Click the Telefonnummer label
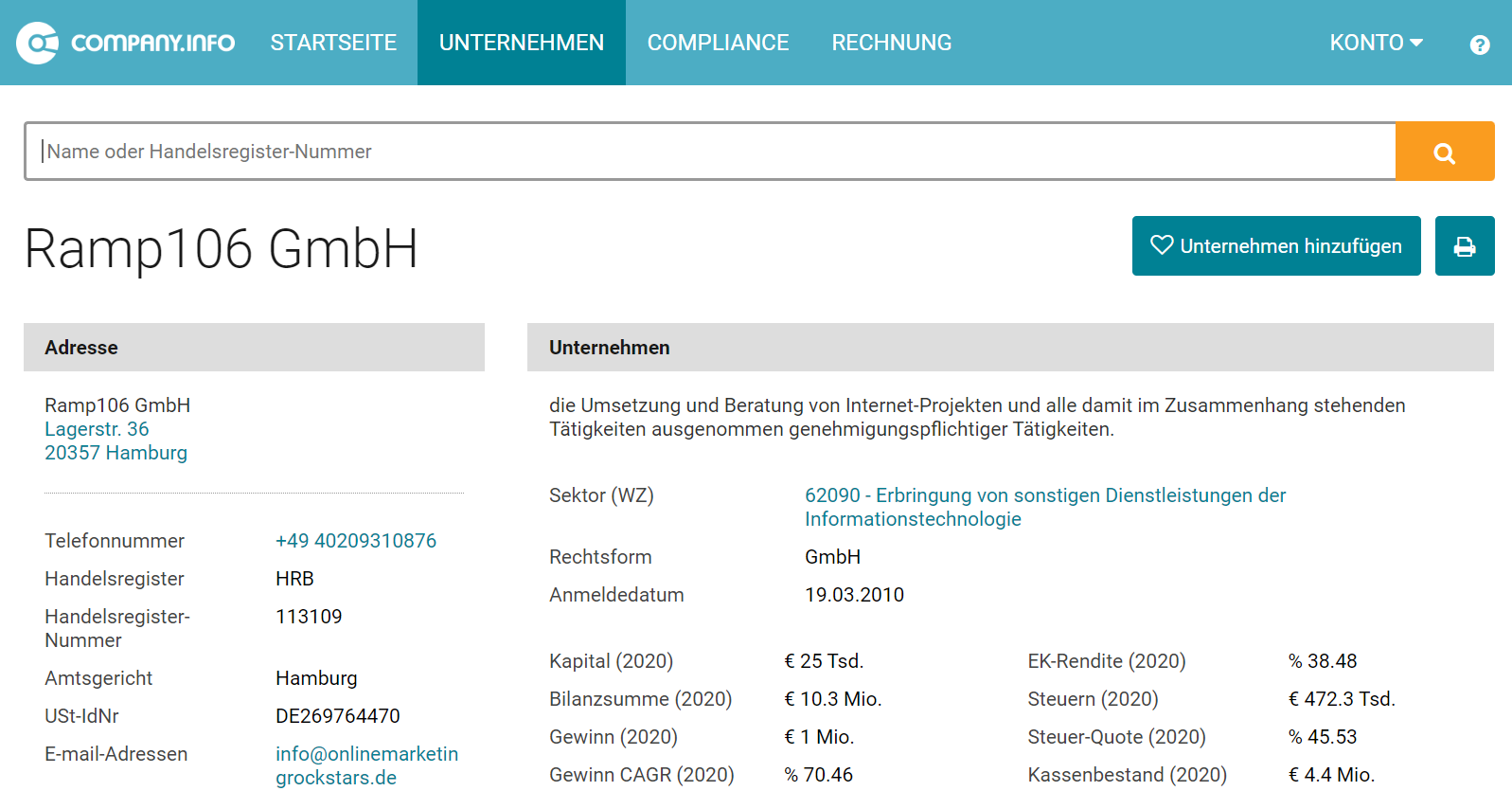Image resolution: width=1512 pixels, height=791 pixels. click(115, 541)
